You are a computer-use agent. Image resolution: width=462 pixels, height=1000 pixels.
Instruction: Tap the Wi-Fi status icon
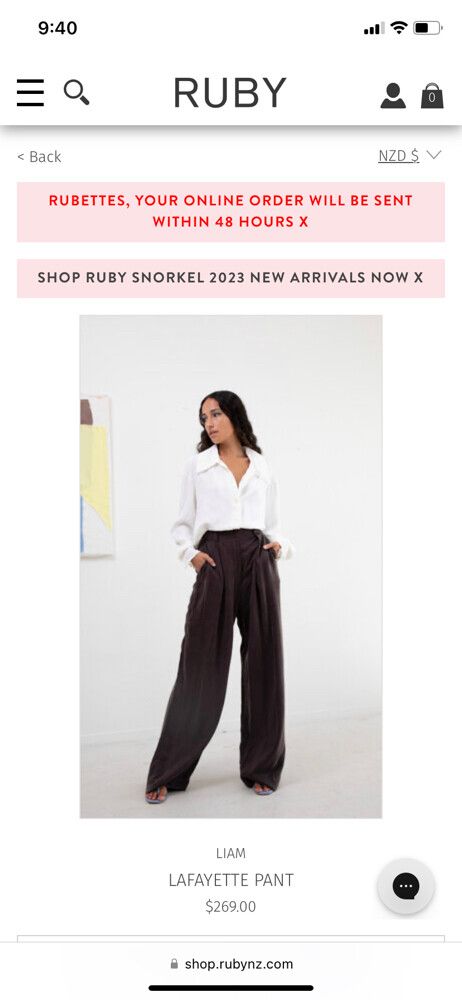399,27
